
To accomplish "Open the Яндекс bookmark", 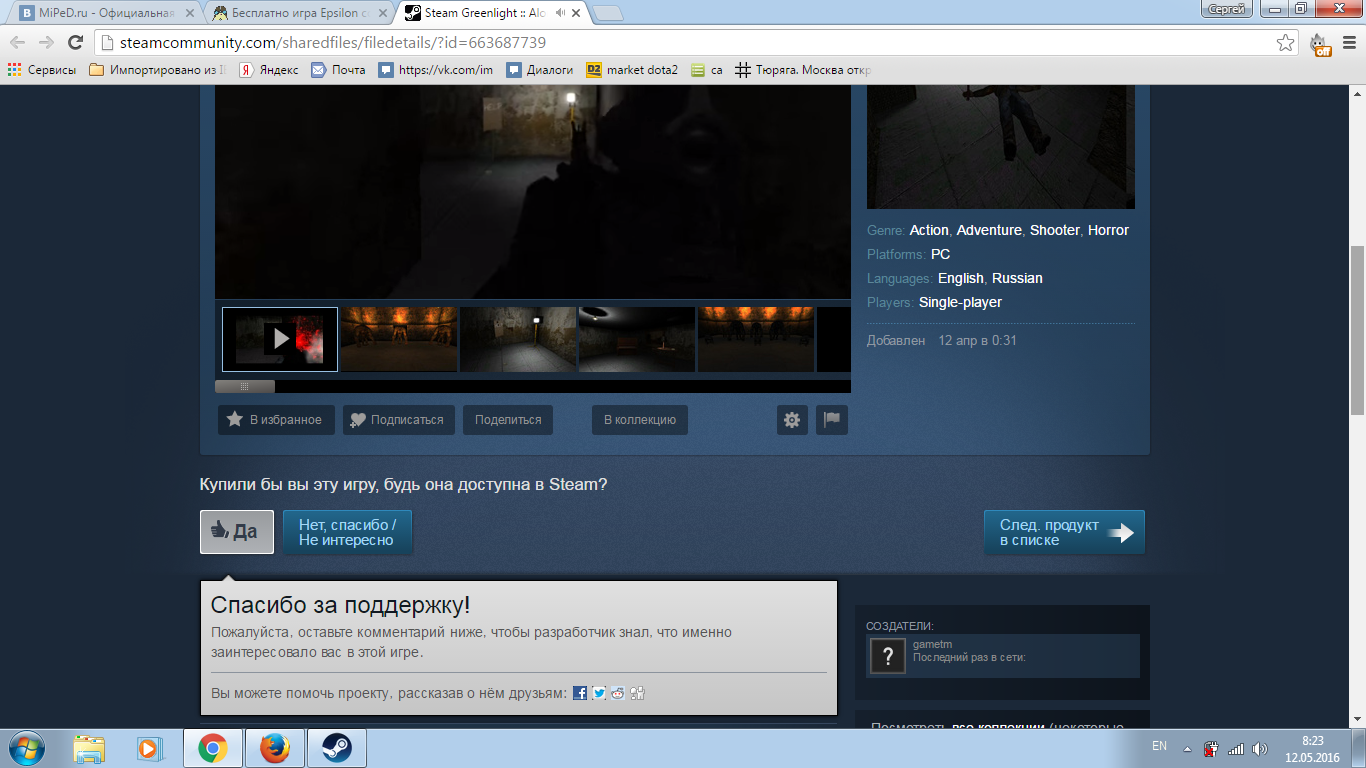I will pos(268,70).
